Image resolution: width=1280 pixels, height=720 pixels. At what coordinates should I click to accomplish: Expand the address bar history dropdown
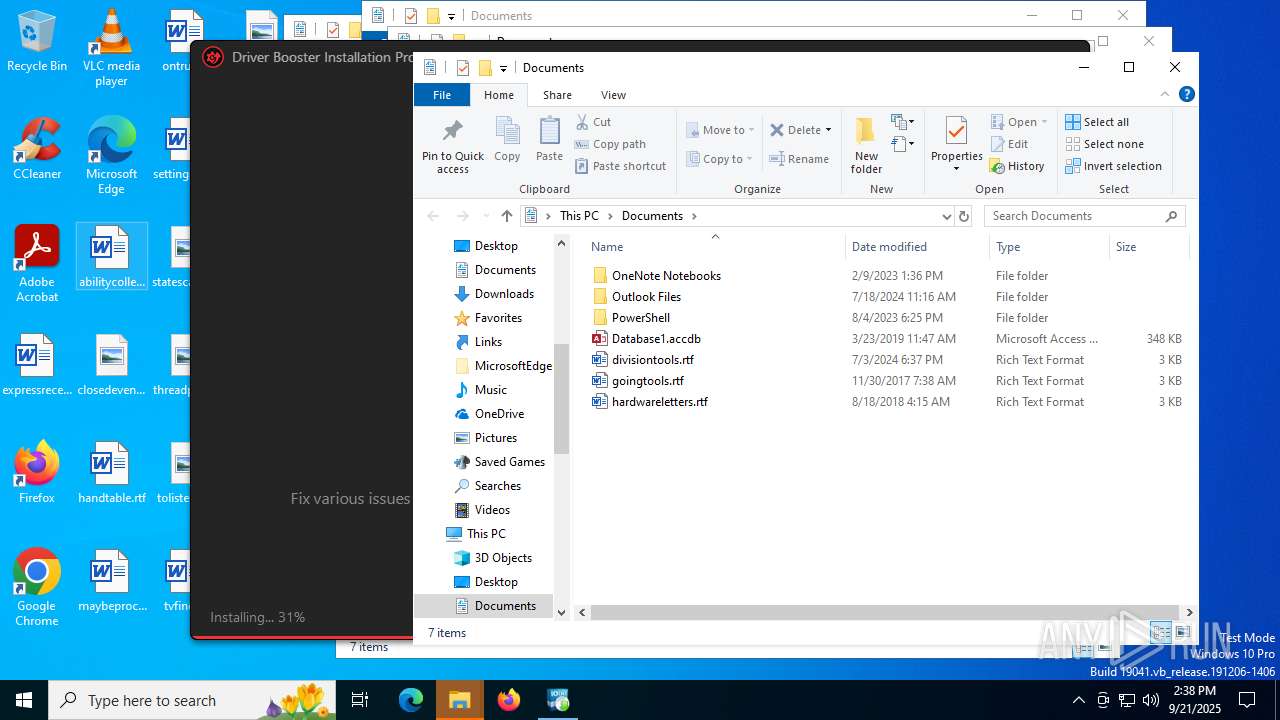point(946,216)
